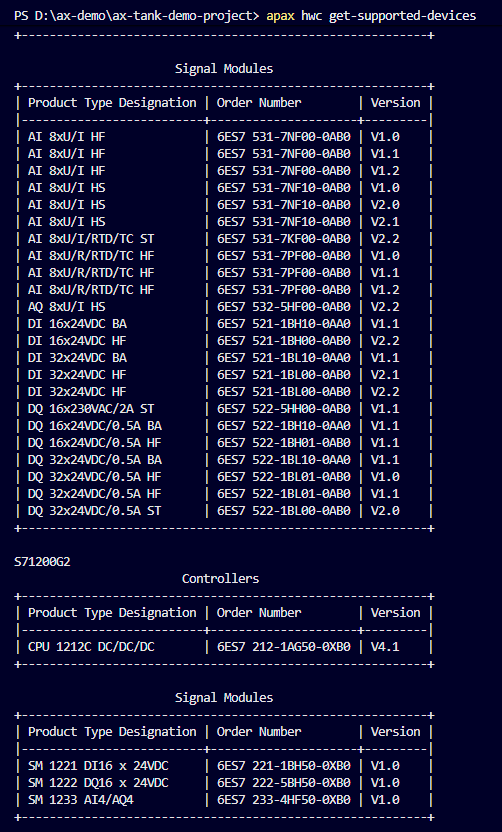Click the V2.1 version of AI 8xU/I HS
Screen dimensions: 502x832
(x=385, y=221)
